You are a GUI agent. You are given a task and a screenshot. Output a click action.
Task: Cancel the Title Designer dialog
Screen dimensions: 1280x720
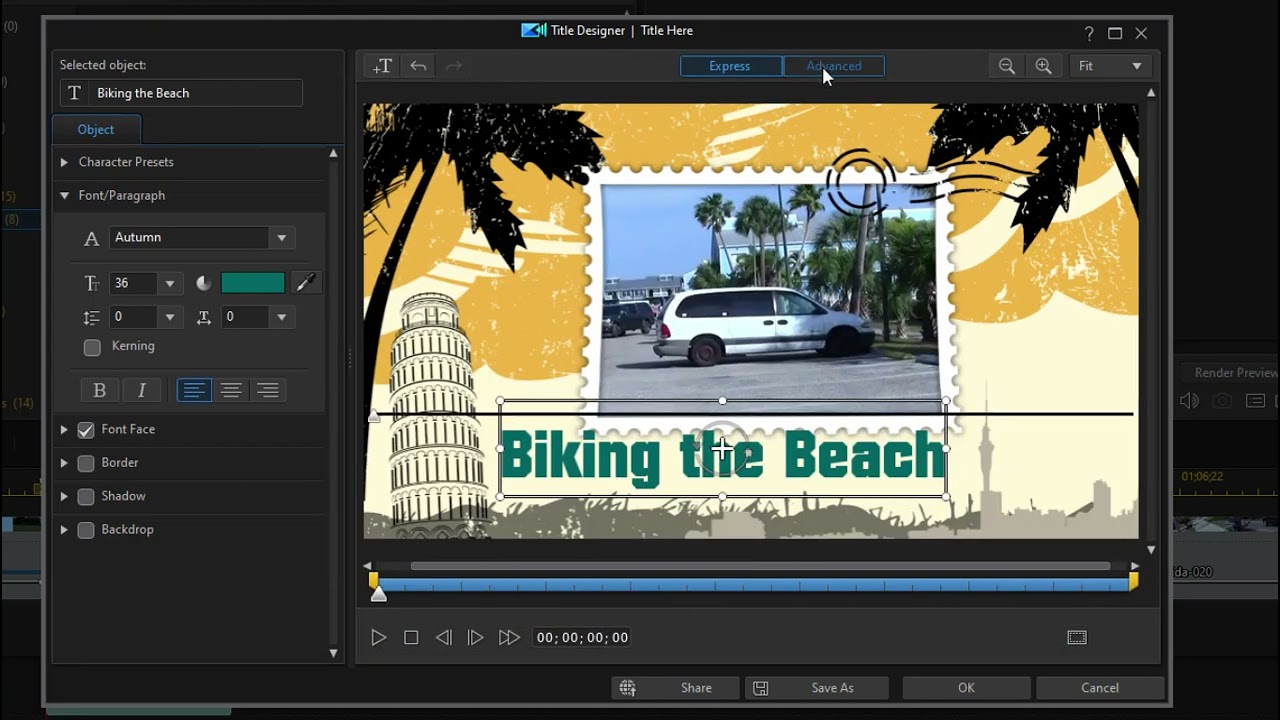pyautogui.click(x=1100, y=688)
